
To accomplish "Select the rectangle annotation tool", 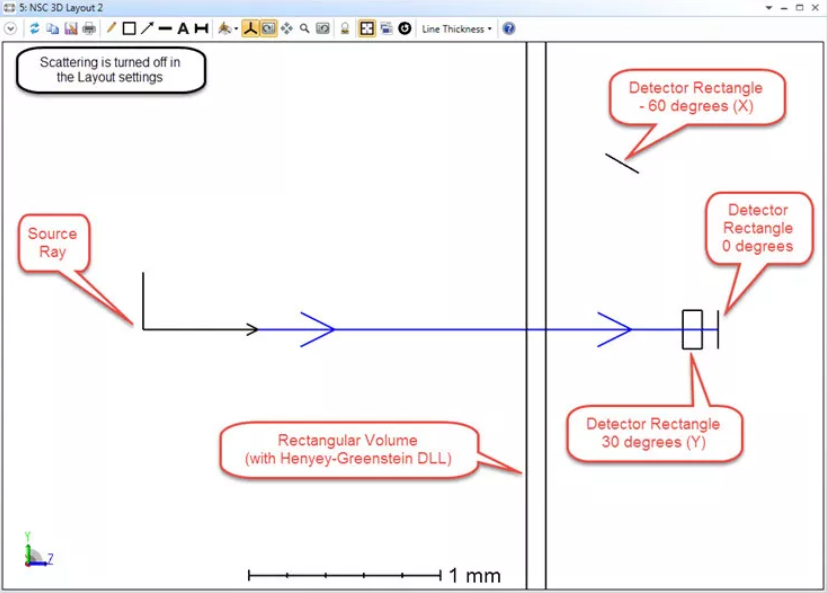I will point(129,29).
